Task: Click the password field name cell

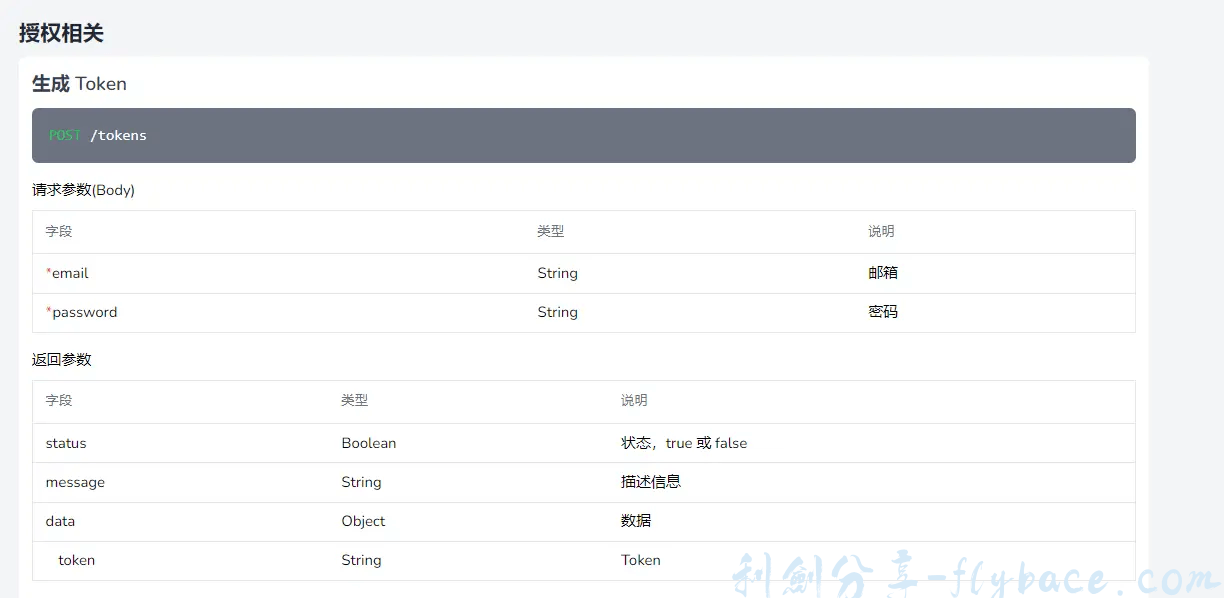Action: click(x=84, y=312)
